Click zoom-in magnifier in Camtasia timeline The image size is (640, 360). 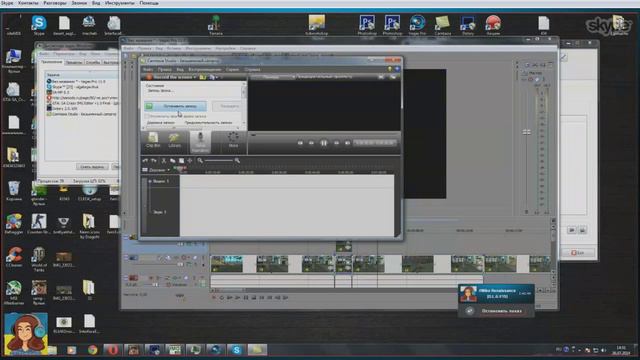[237, 161]
